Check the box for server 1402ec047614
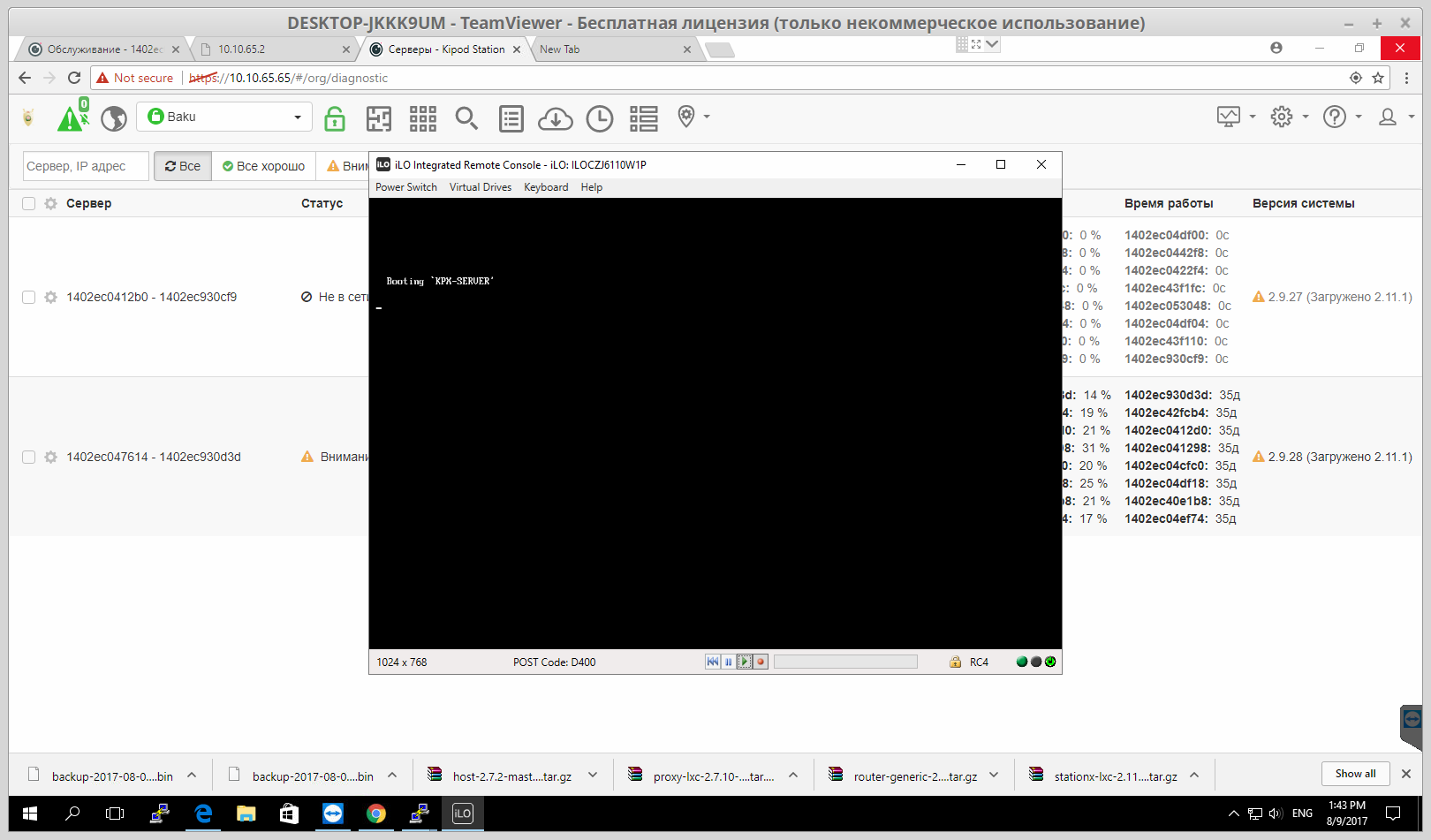Image resolution: width=1431 pixels, height=840 pixels. click(x=28, y=457)
